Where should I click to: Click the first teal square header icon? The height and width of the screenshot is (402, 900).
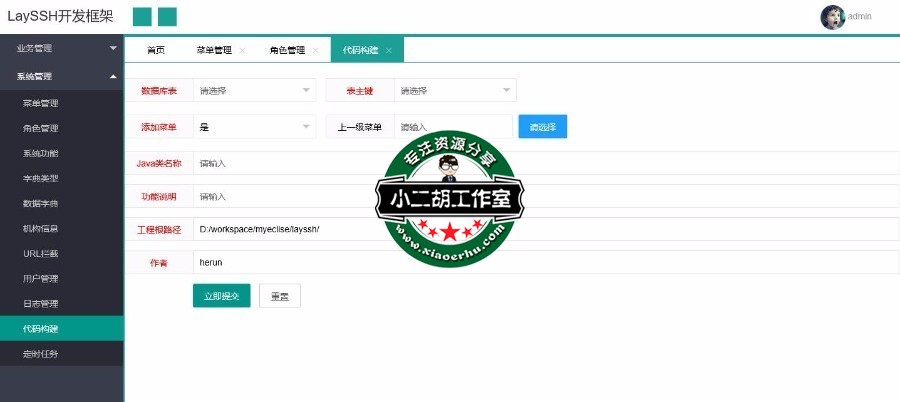tap(142, 17)
